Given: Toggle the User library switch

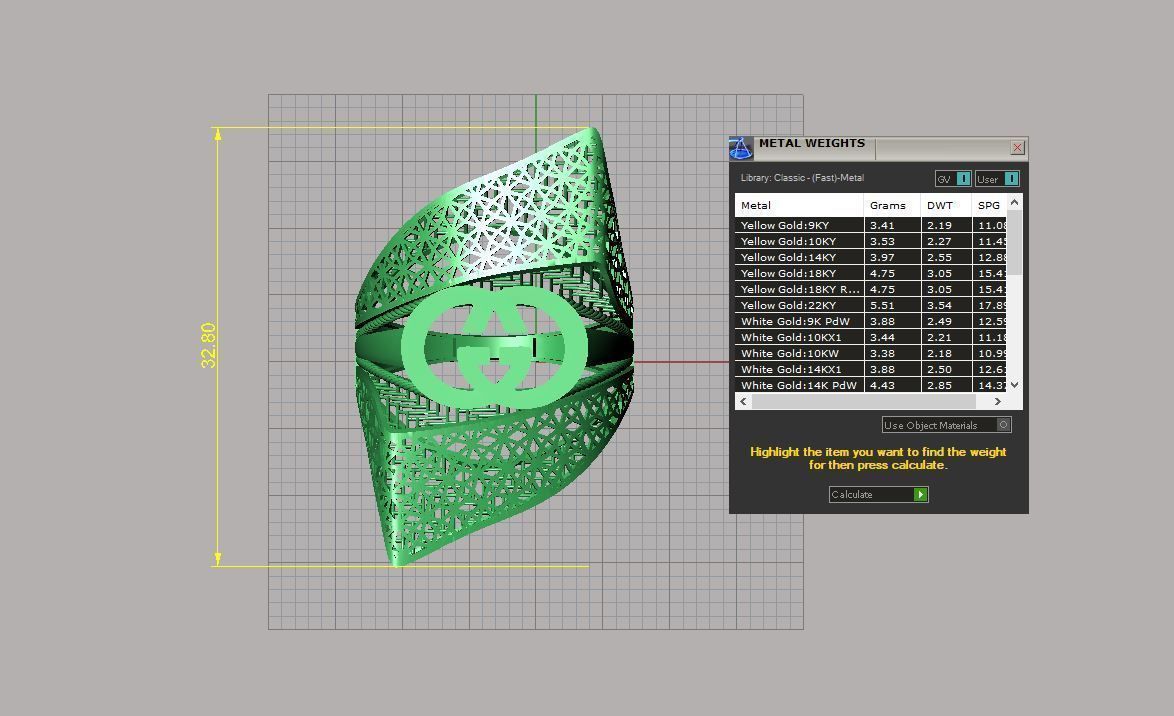Looking at the screenshot, I should [997, 178].
